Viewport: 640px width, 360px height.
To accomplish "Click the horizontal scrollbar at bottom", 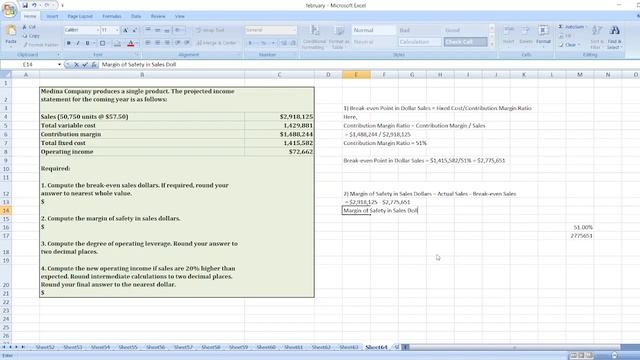I will [x=515, y=347].
